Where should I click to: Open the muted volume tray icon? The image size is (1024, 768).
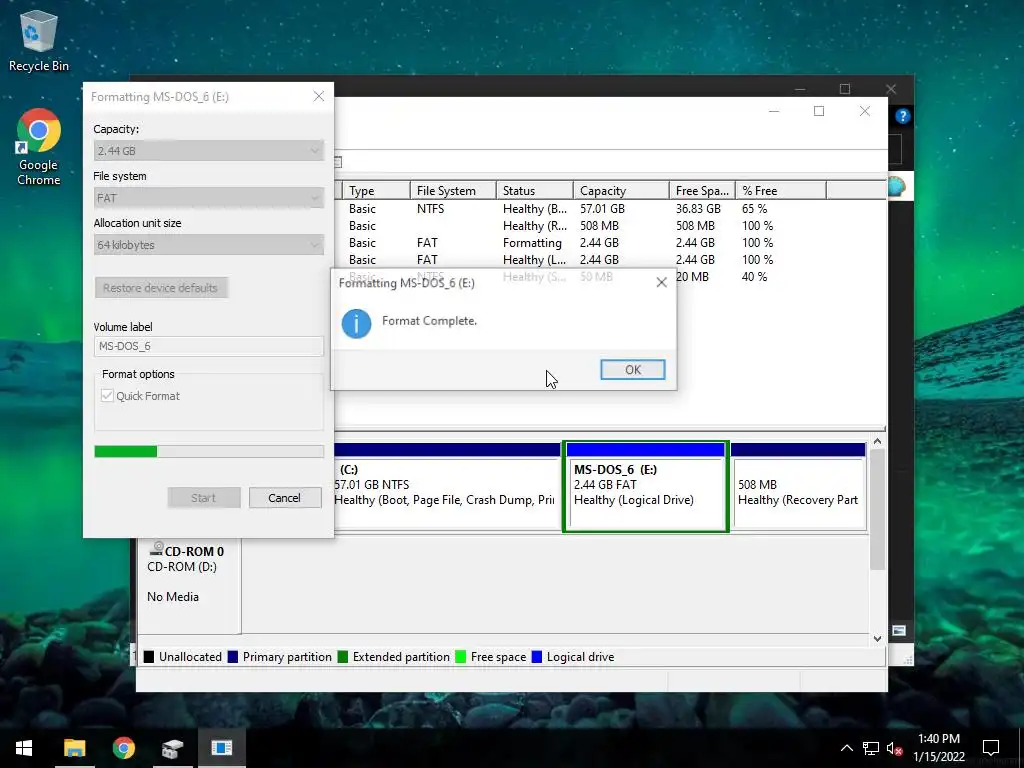click(x=895, y=748)
